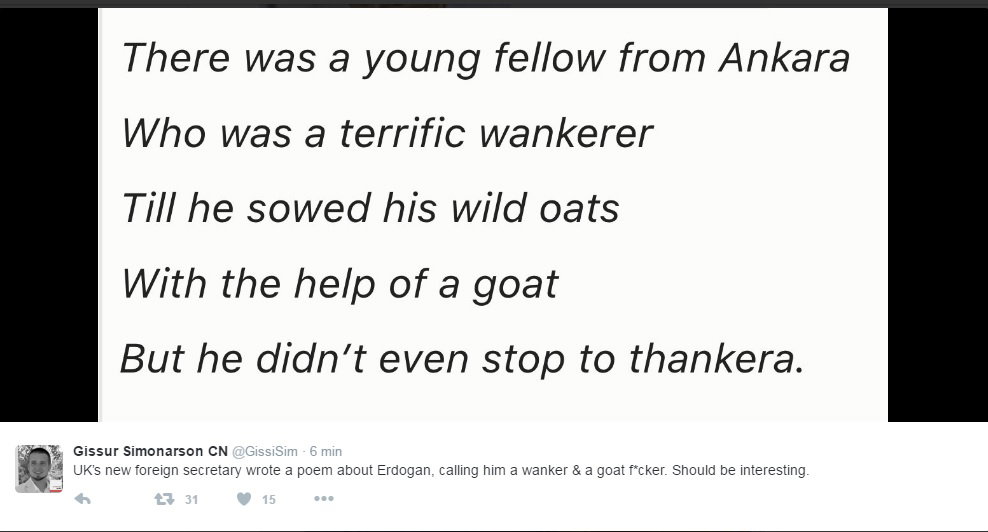Retweet the post via the retweet icon
988x532 pixels.
(164, 499)
